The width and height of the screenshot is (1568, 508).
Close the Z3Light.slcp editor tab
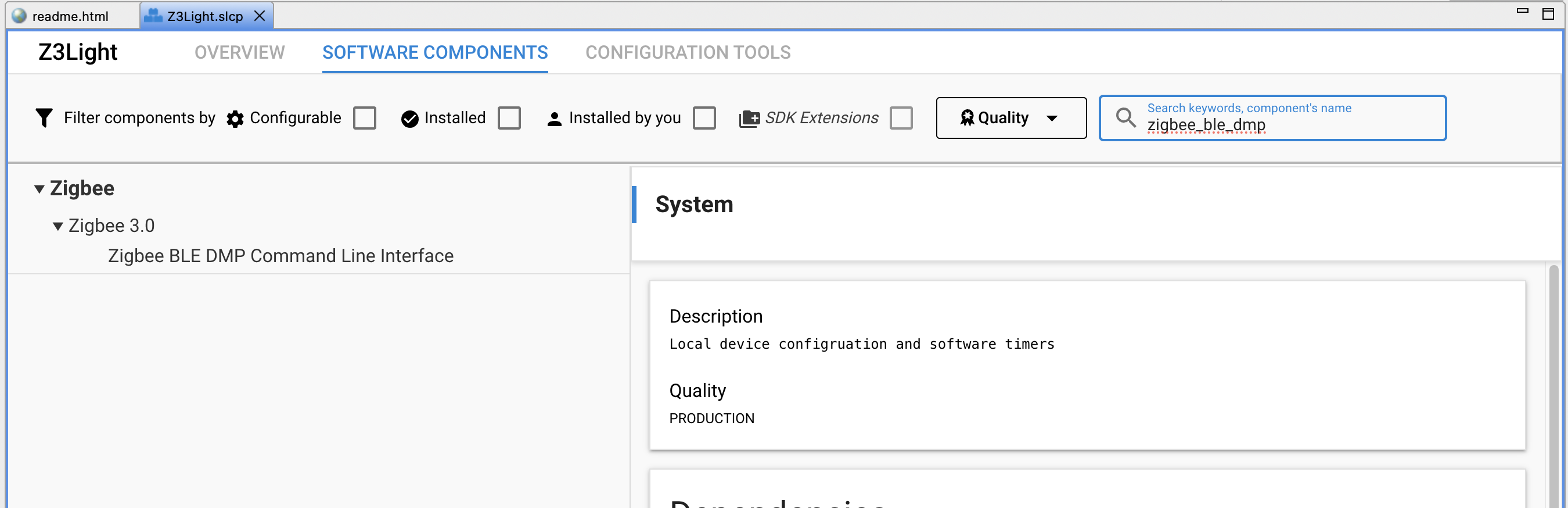[260, 16]
